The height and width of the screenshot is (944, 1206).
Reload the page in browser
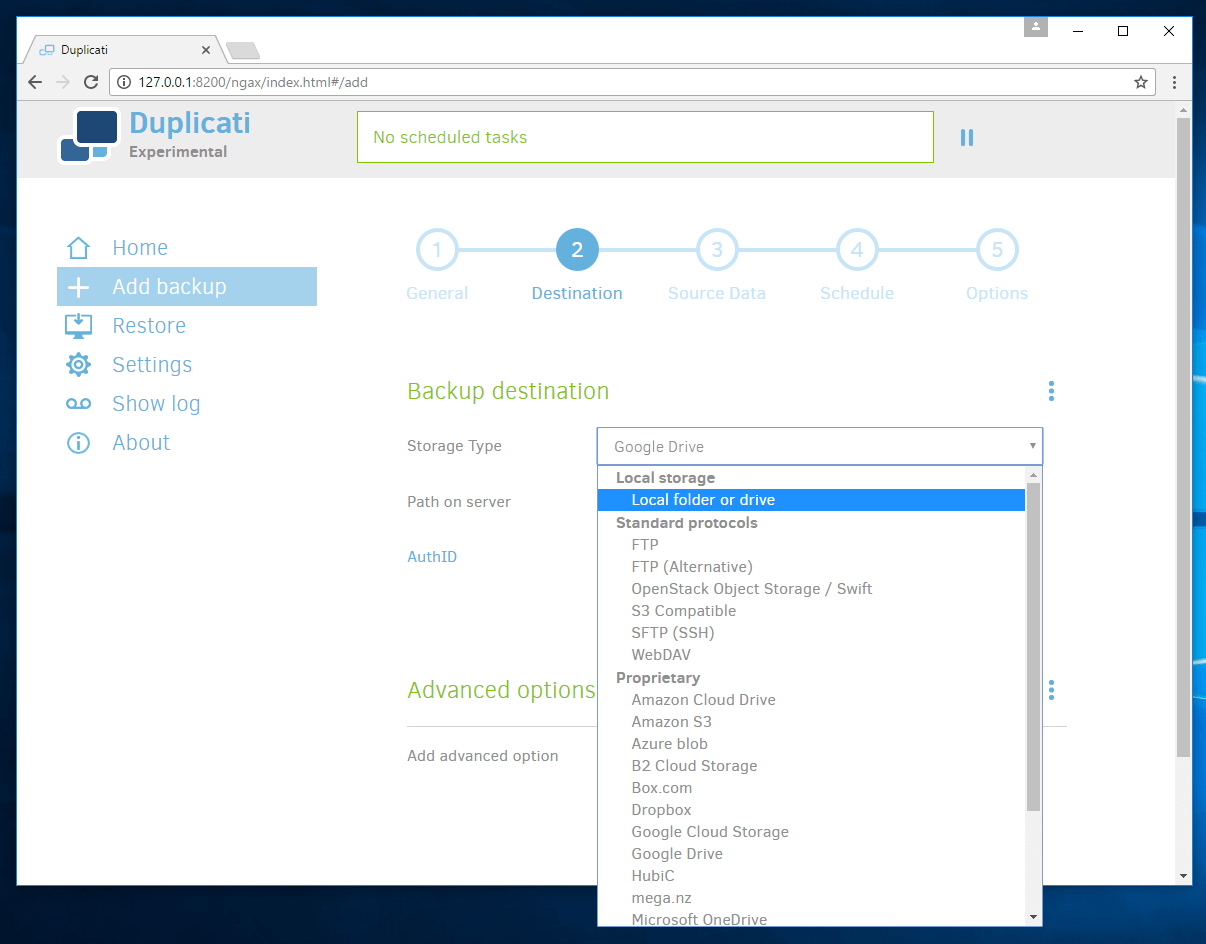91,82
